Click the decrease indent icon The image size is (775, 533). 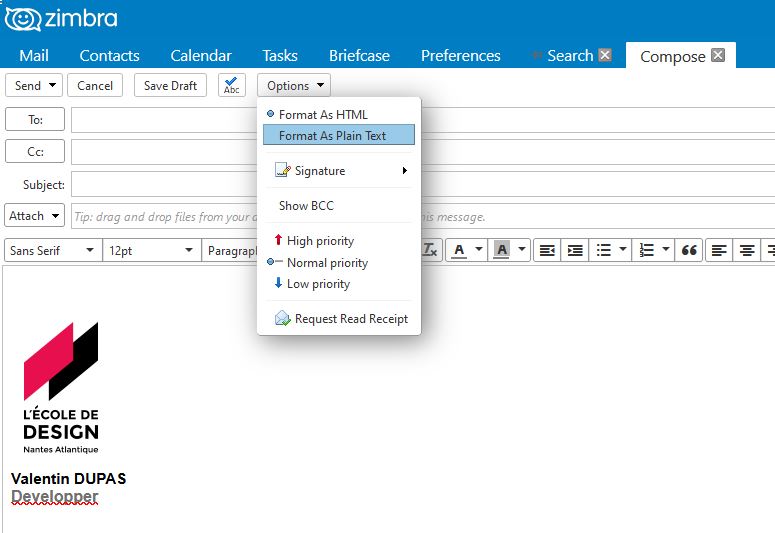coord(547,250)
